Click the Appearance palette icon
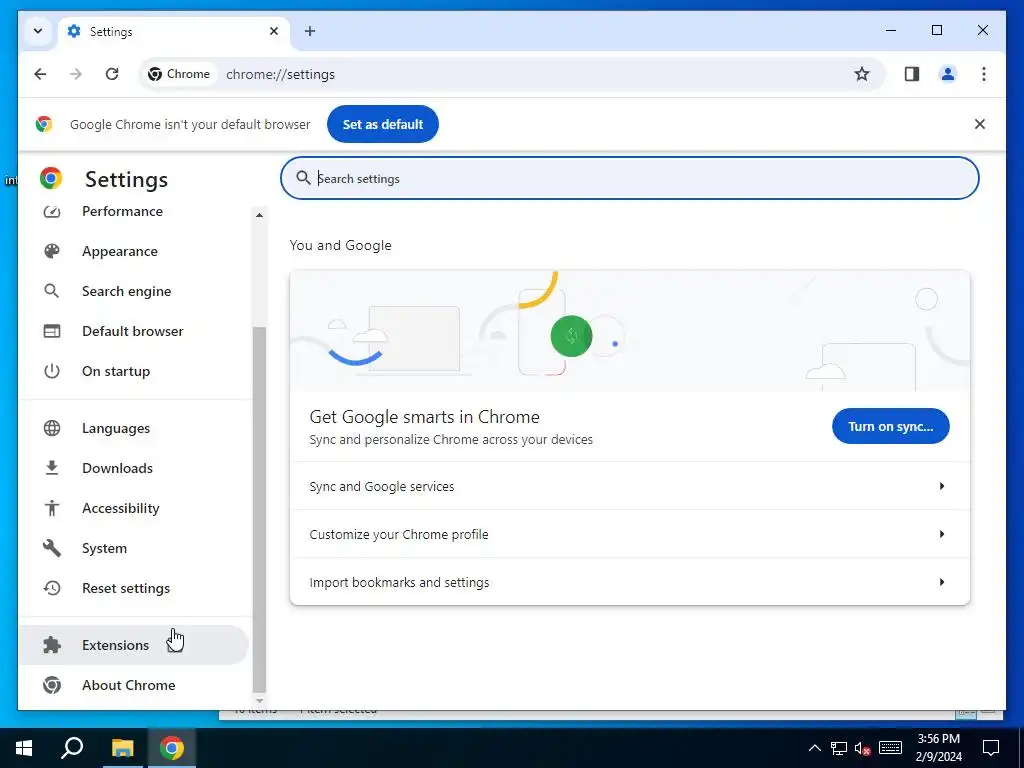Image resolution: width=1024 pixels, height=768 pixels. click(x=52, y=251)
